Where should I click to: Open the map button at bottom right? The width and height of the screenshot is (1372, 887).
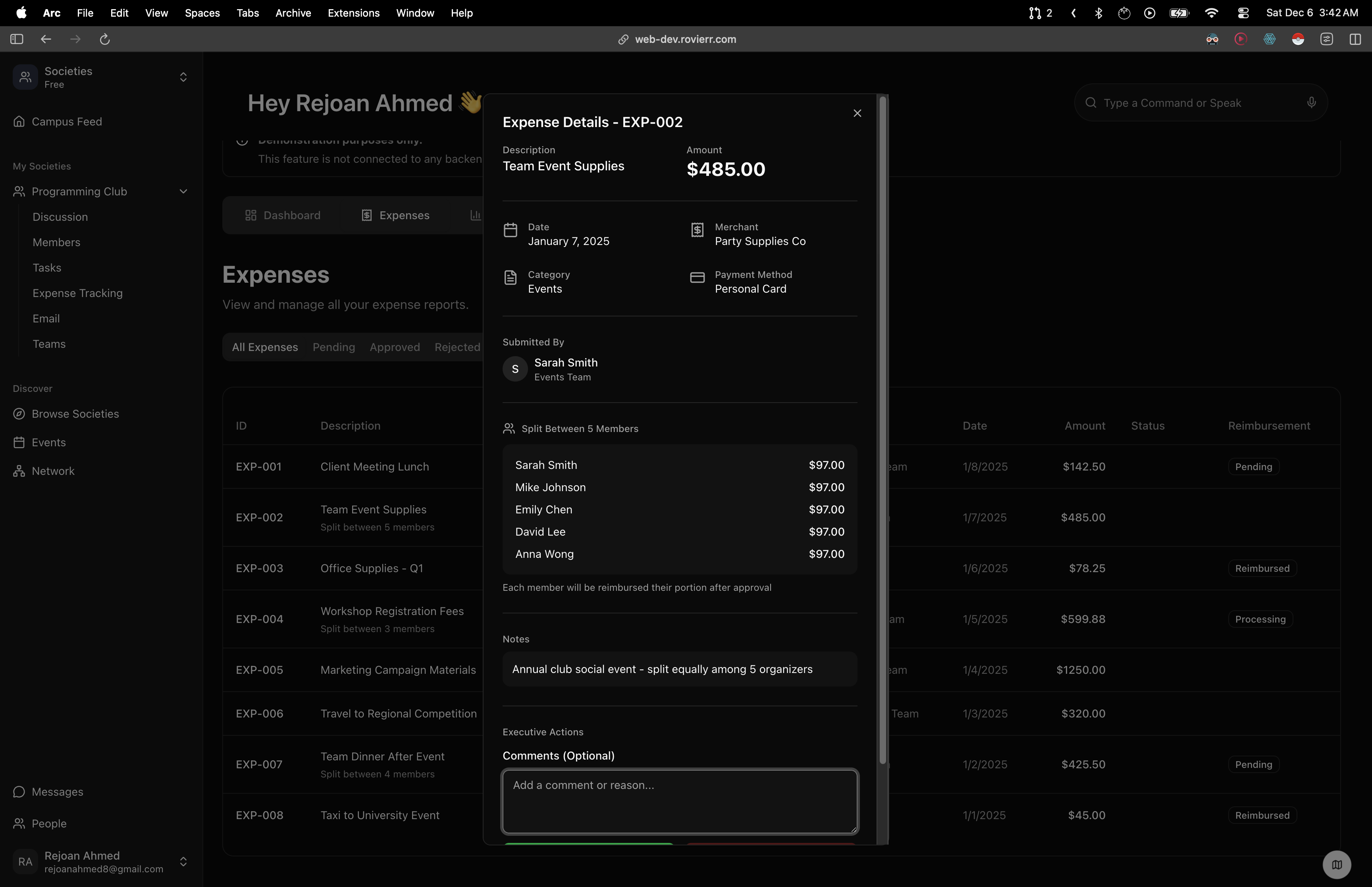[1336, 864]
